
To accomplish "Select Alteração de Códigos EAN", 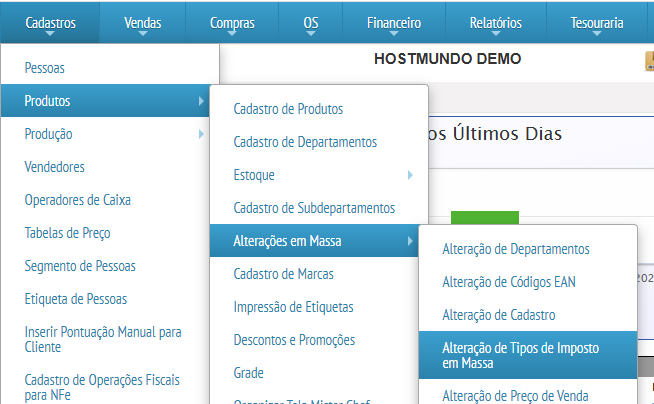I will point(509,282).
